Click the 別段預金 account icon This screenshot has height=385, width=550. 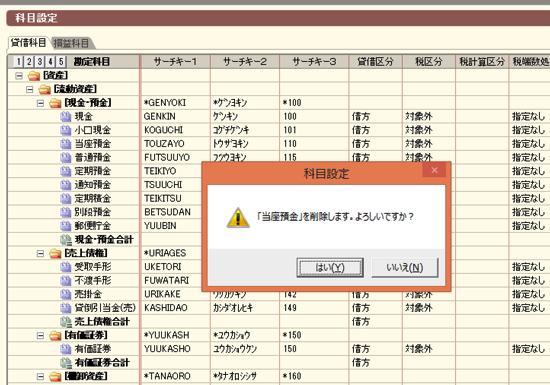point(66,212)
